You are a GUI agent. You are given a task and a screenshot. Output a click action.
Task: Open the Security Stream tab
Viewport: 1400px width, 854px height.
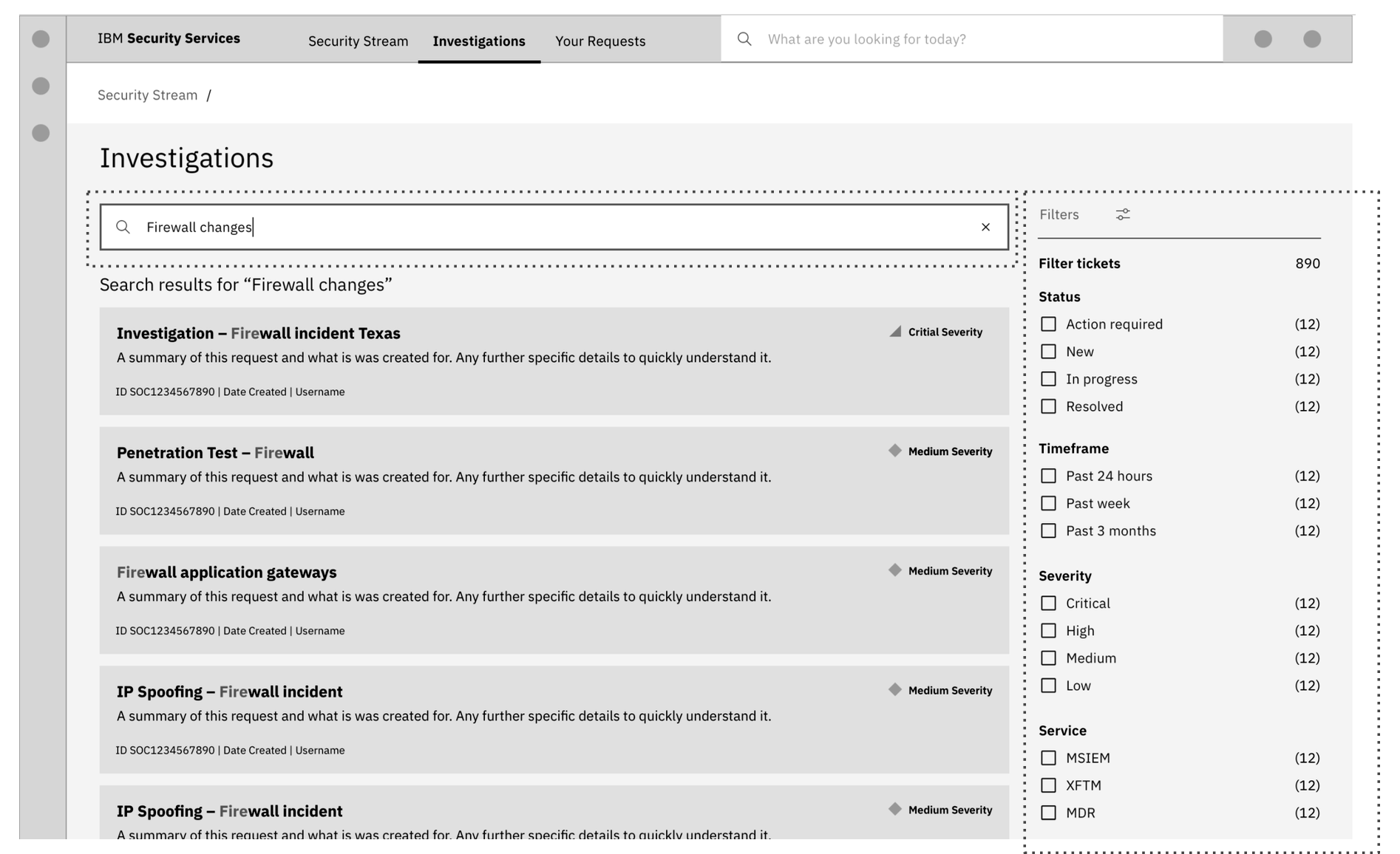pyautogui.click(x=358, y=41)
